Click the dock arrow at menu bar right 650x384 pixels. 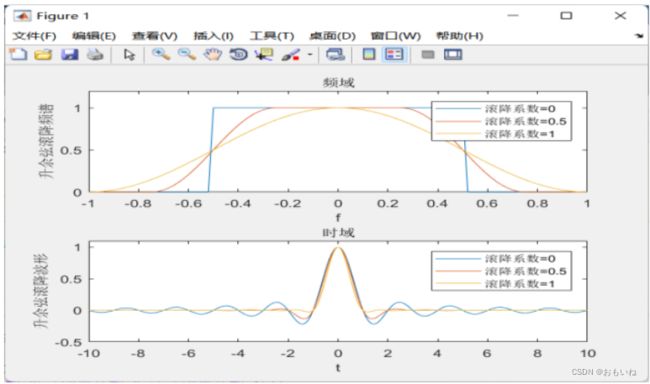(639, 36)
